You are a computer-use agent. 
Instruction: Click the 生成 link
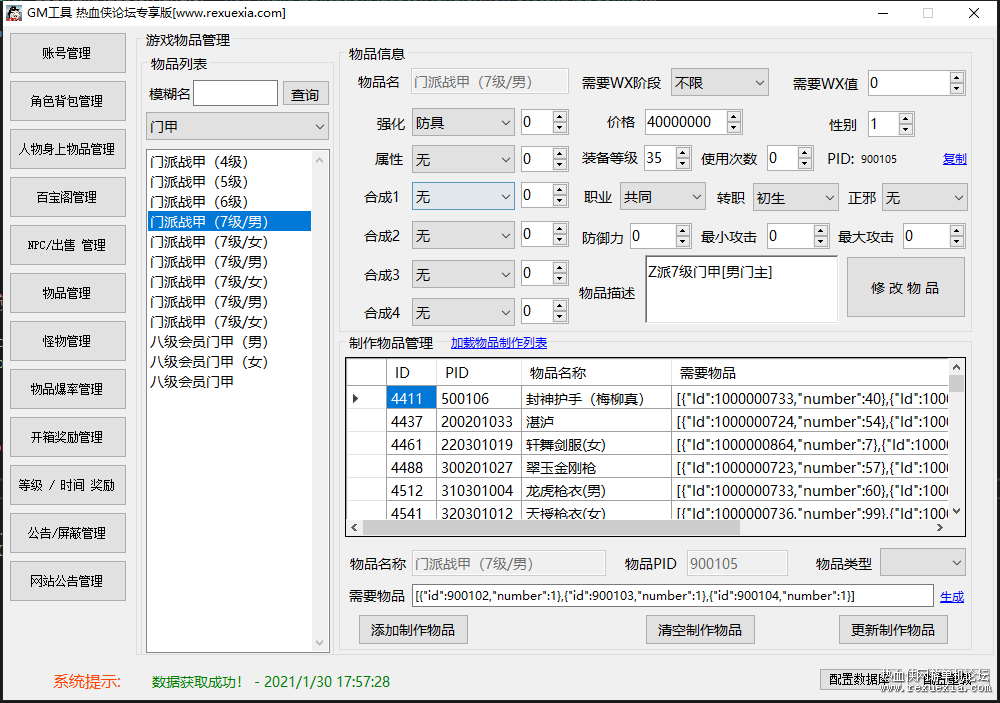coord(952,596)
